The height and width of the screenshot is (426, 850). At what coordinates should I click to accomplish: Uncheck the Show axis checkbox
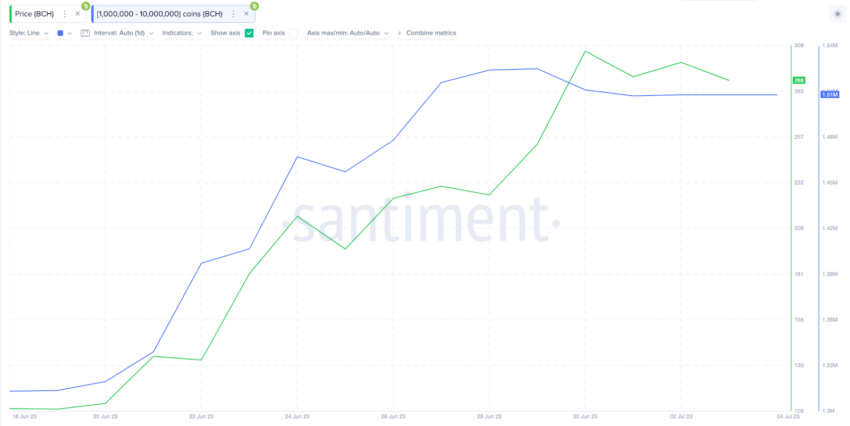click(x=249, y=33)
